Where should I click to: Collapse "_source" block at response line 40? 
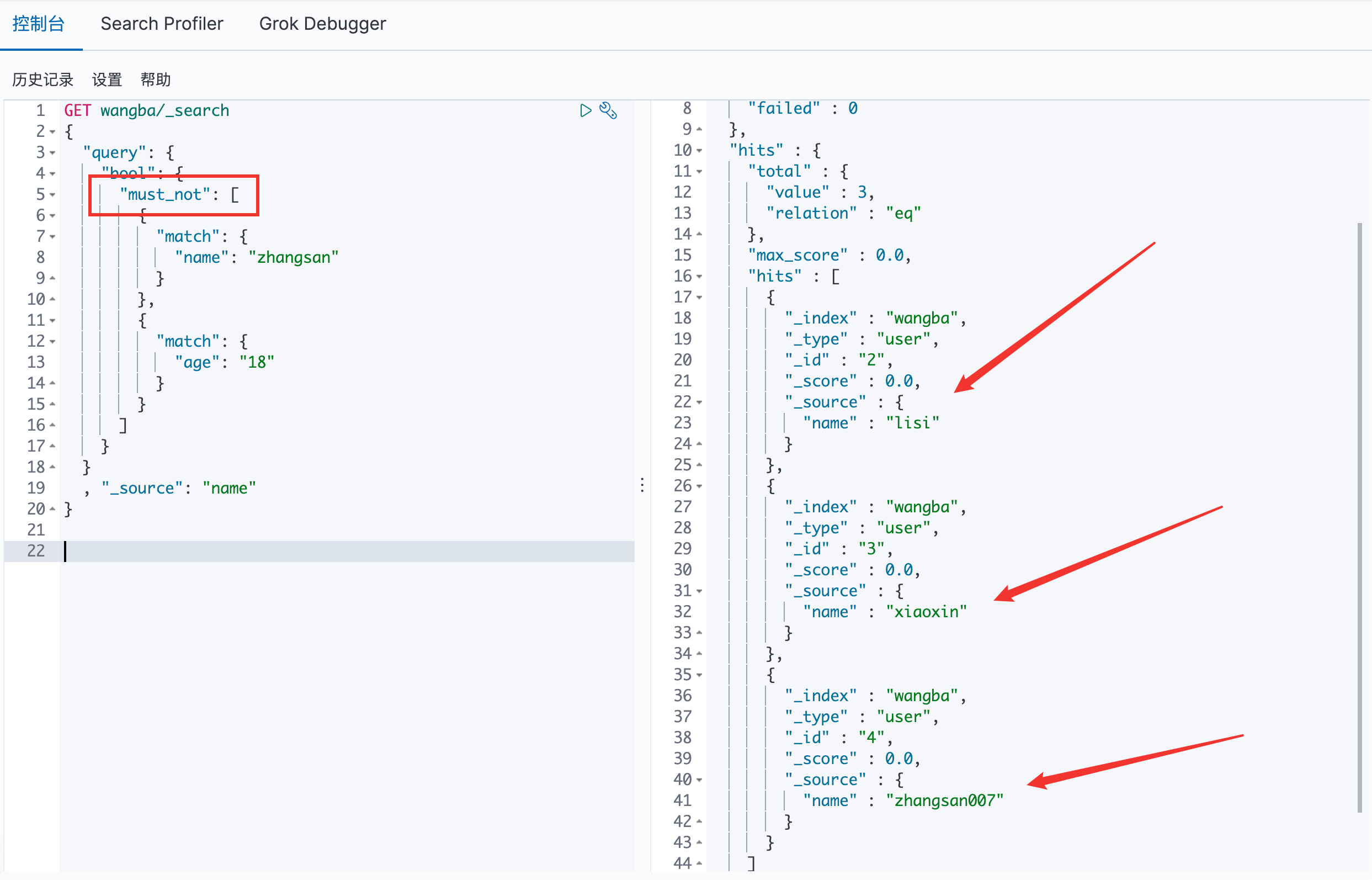[699, 780]
